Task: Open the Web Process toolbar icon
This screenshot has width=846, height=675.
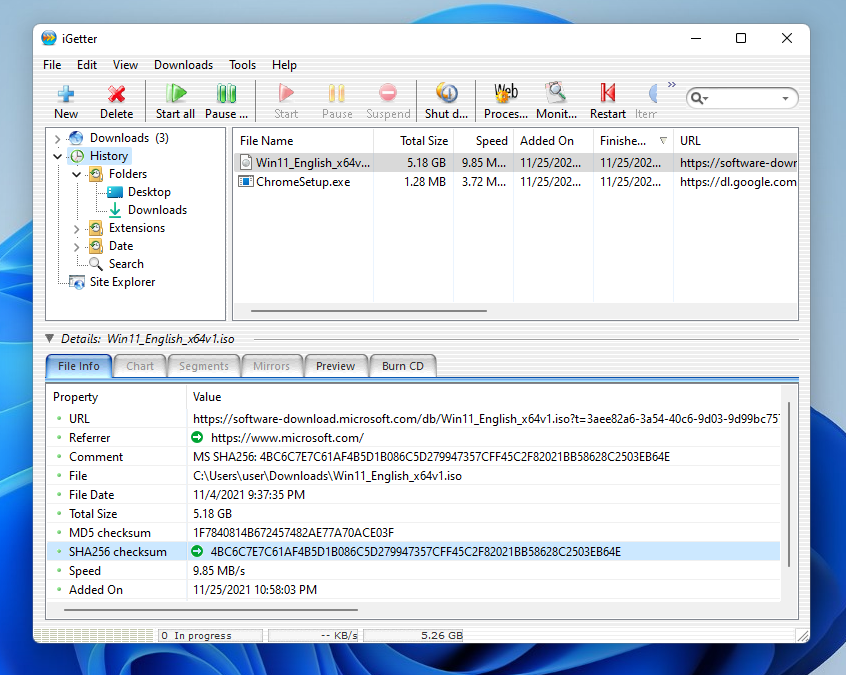Action: (x=506, y=94)
